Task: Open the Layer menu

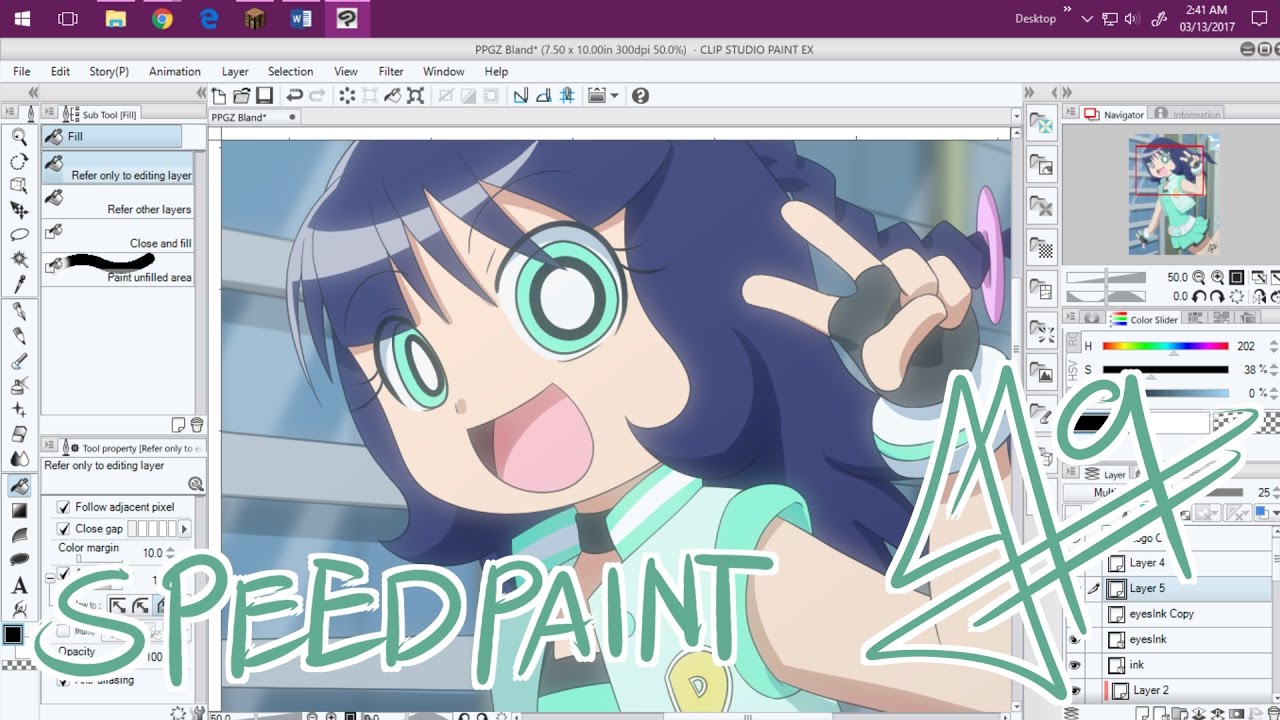Action: point(235,72)
